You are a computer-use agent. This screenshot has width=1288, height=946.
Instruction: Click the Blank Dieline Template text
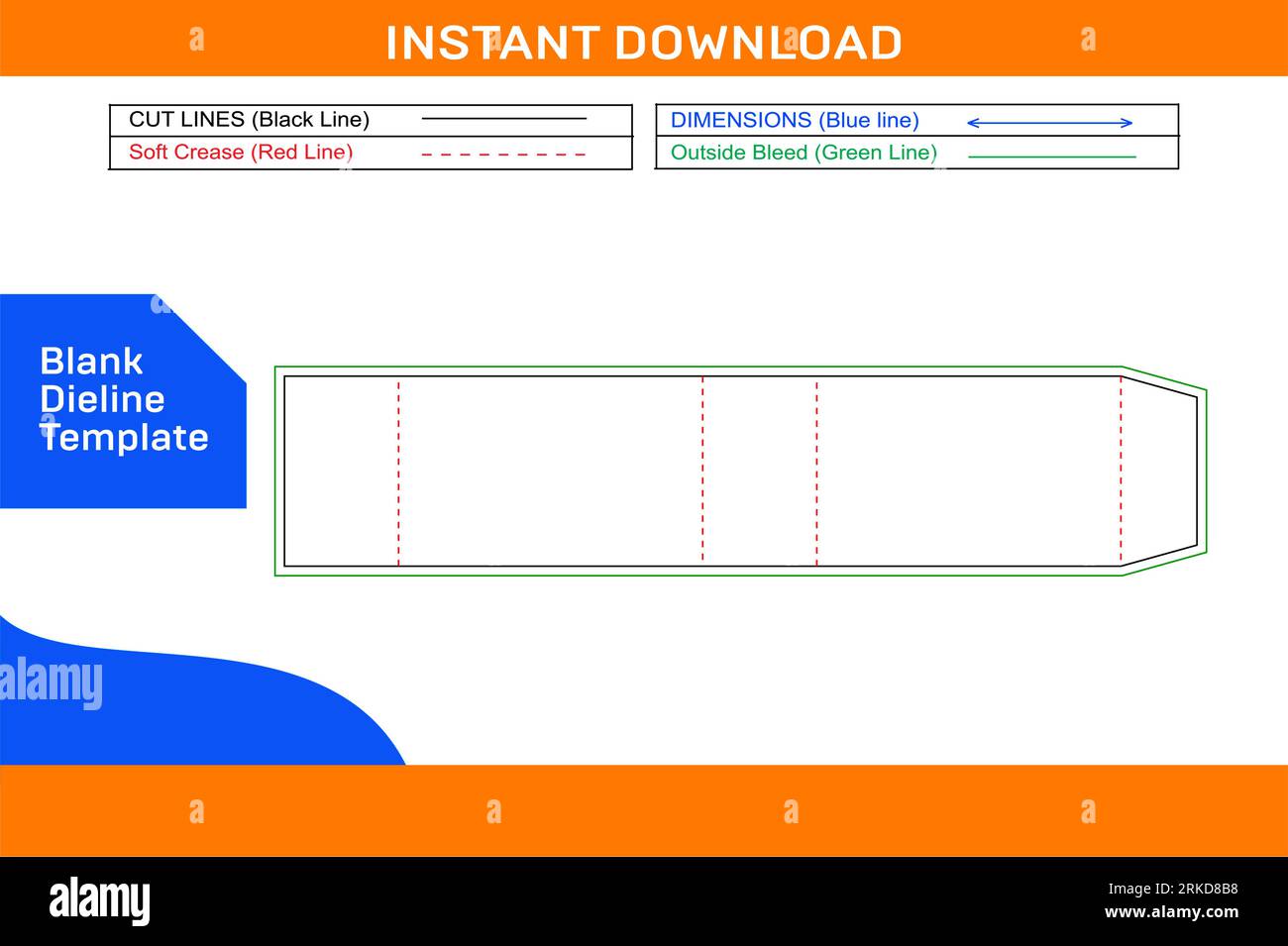point(124,399)
